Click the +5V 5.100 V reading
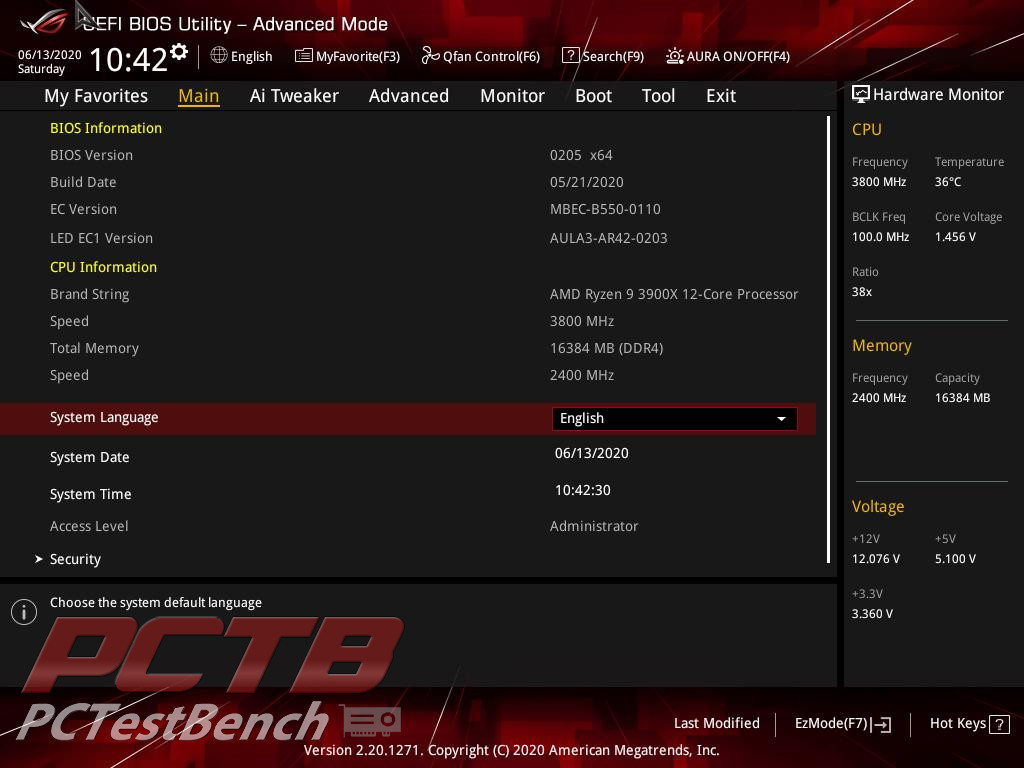 [x=955, y=558]
